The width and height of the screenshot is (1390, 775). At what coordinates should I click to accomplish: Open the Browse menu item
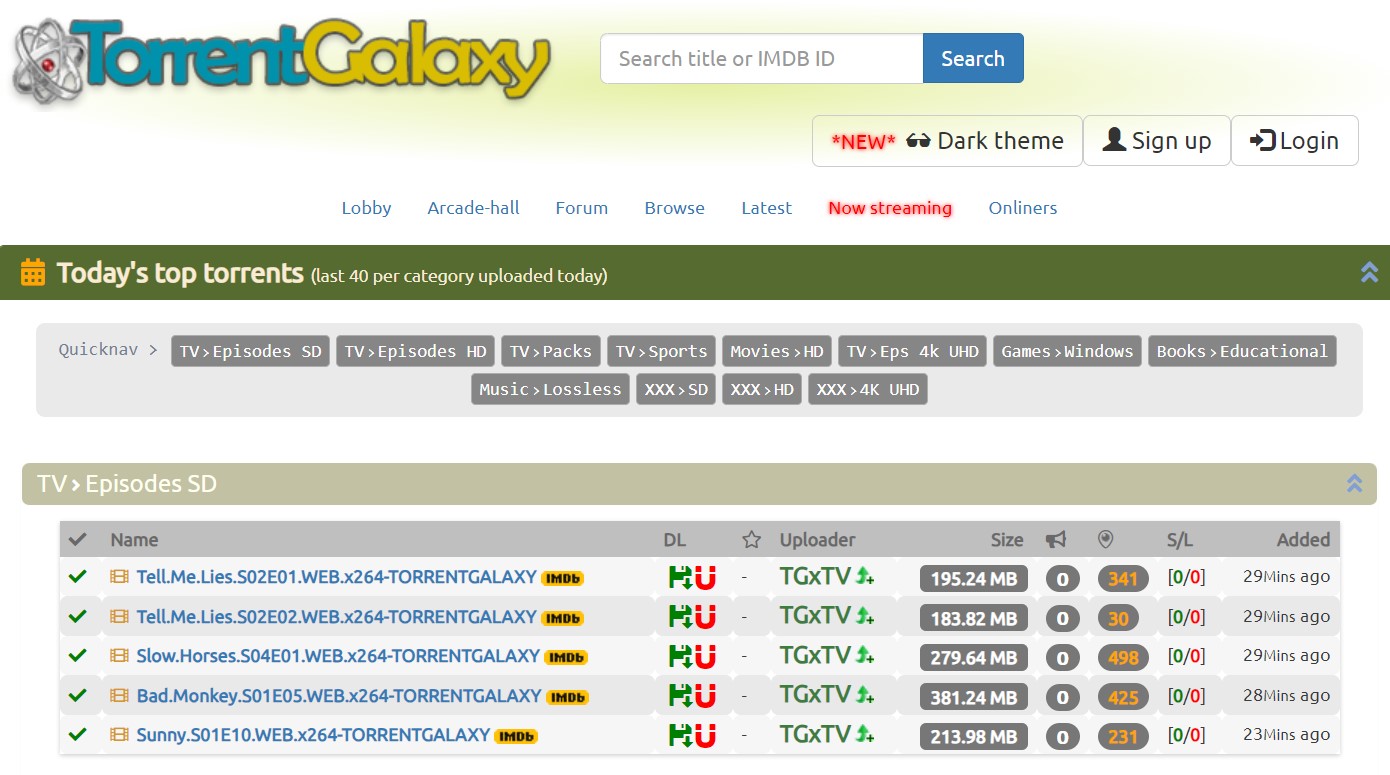(x=674, y=208)
